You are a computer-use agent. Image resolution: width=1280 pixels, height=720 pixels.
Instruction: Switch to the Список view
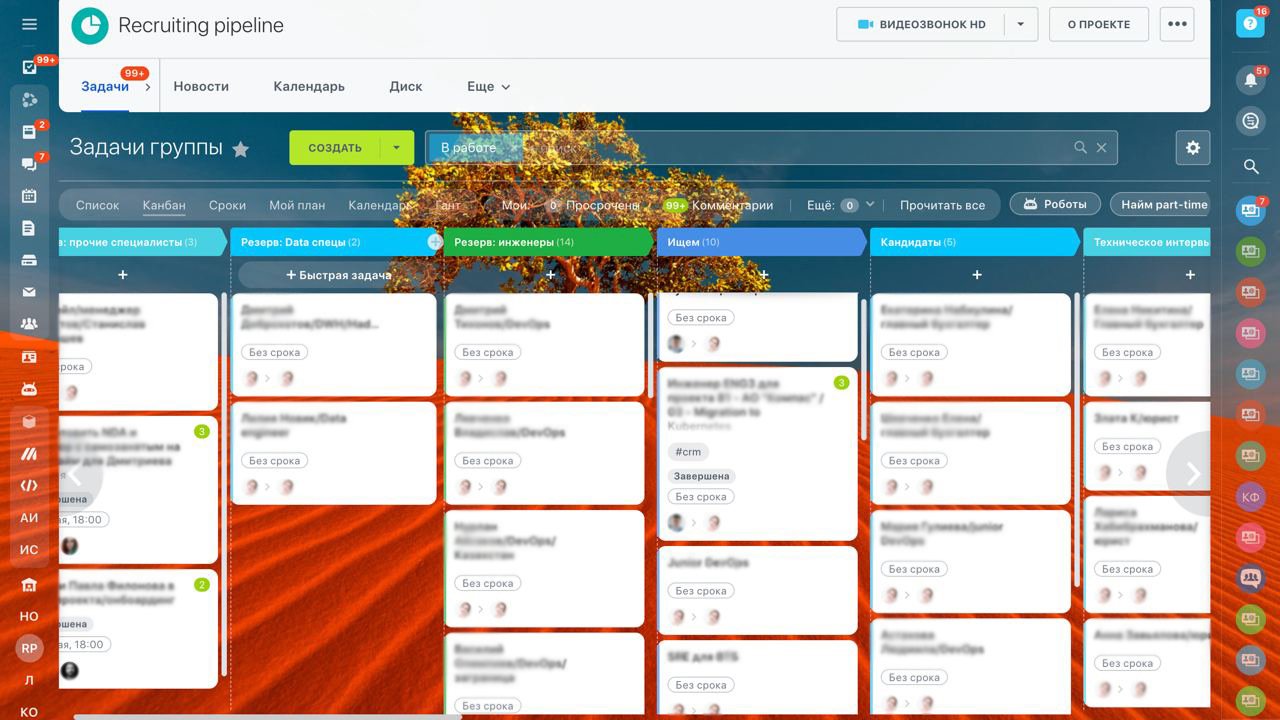pyautogui.click(x=97, y=205)
